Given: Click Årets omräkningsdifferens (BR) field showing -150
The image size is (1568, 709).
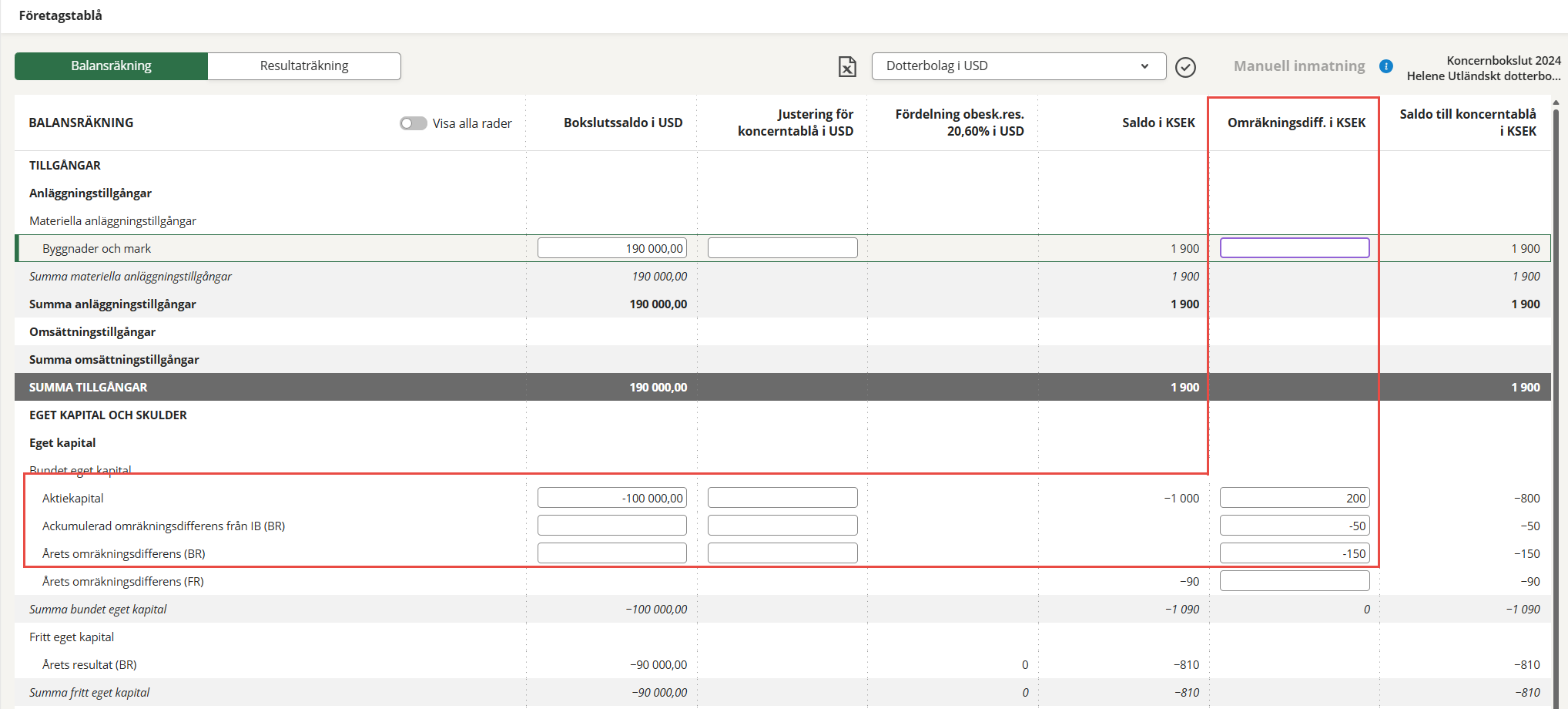Looking at the screenshot, I should 1295,553.
